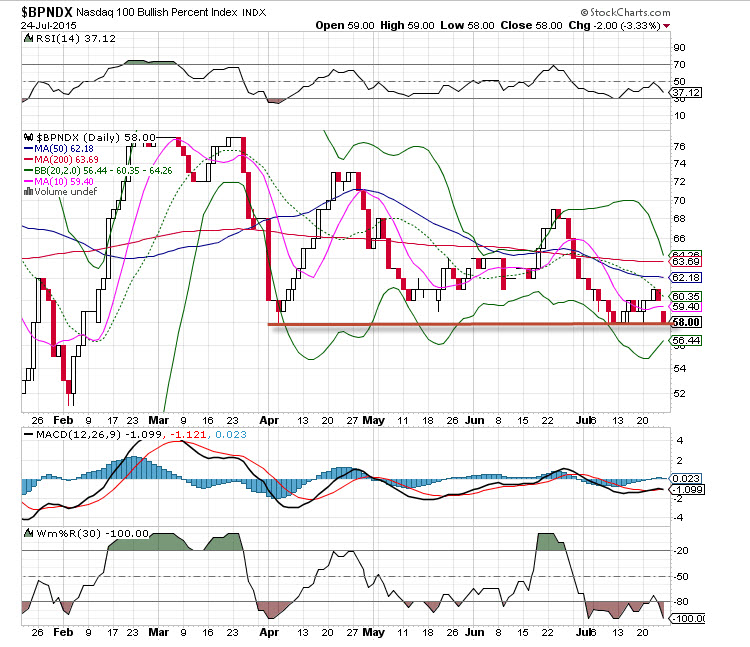
Task: Click the 63.69 MA(200) price tag
Action: (x=685, y=262)
